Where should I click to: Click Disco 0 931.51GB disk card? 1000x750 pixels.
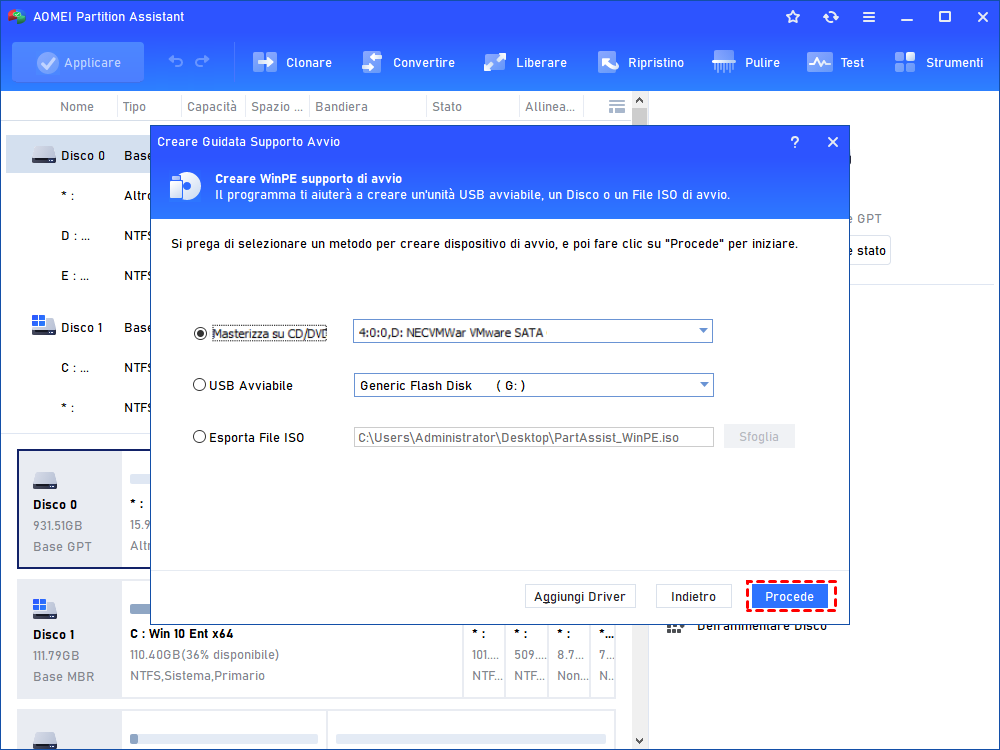coord(70,508)
